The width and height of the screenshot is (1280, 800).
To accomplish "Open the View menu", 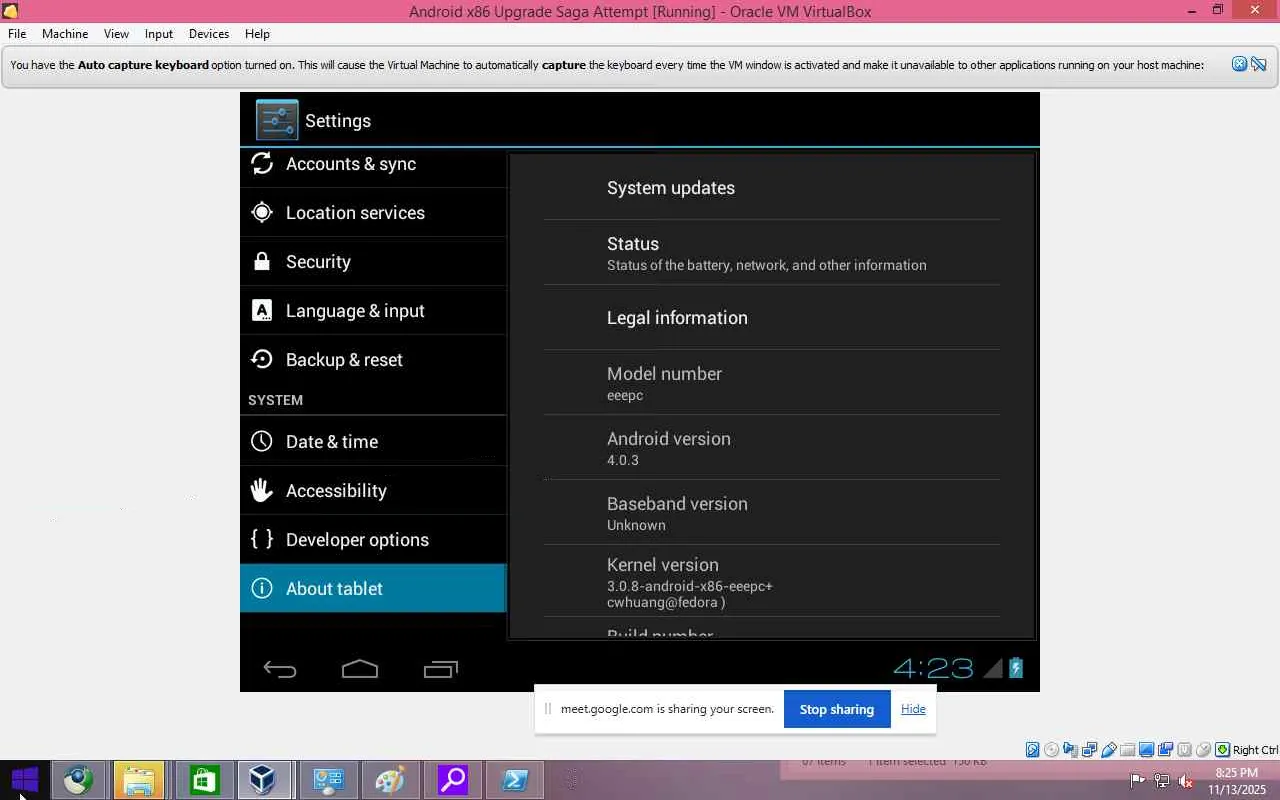I will tap(116, 33).
